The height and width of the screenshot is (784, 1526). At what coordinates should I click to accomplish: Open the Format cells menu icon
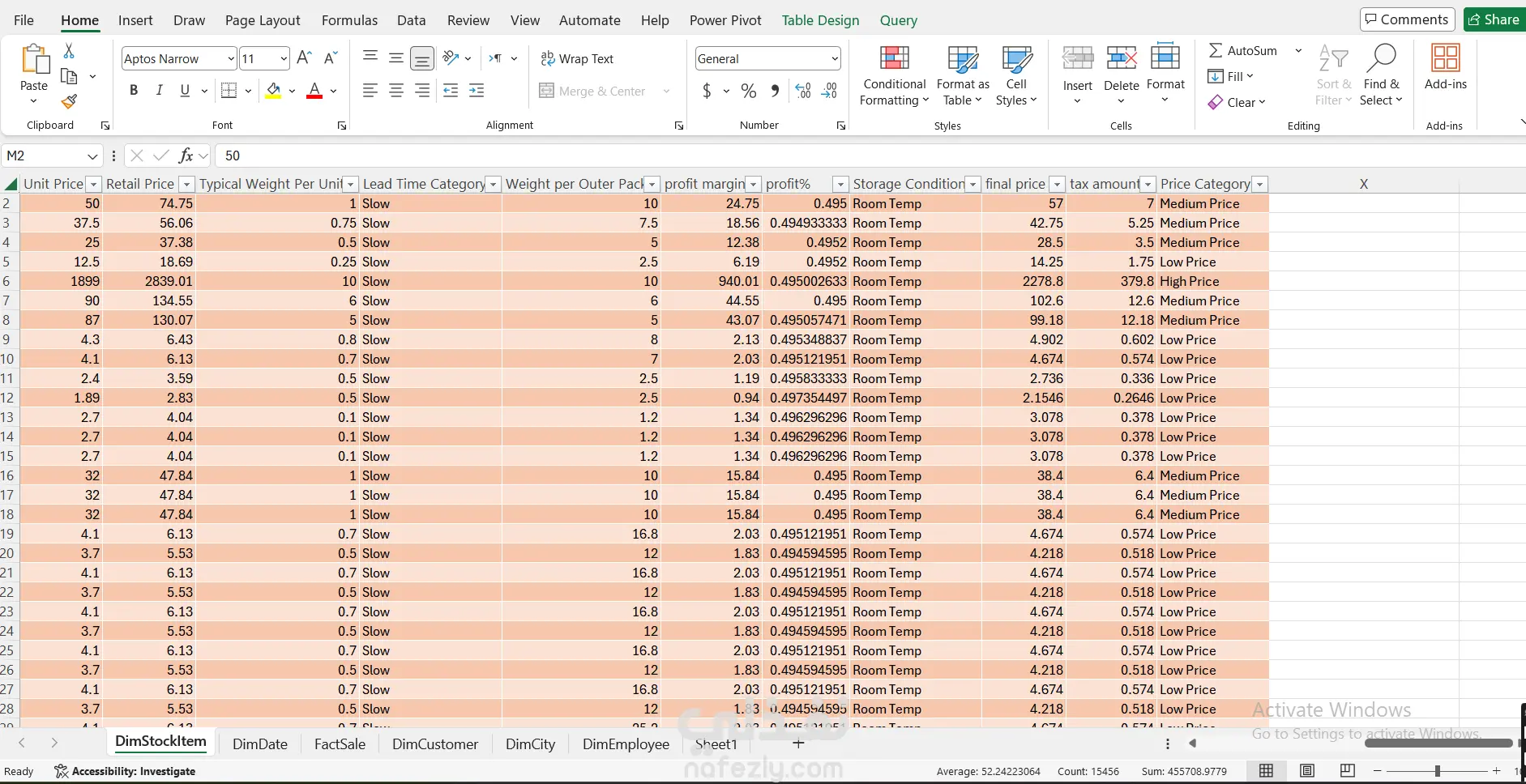[x=1165, y=57]
